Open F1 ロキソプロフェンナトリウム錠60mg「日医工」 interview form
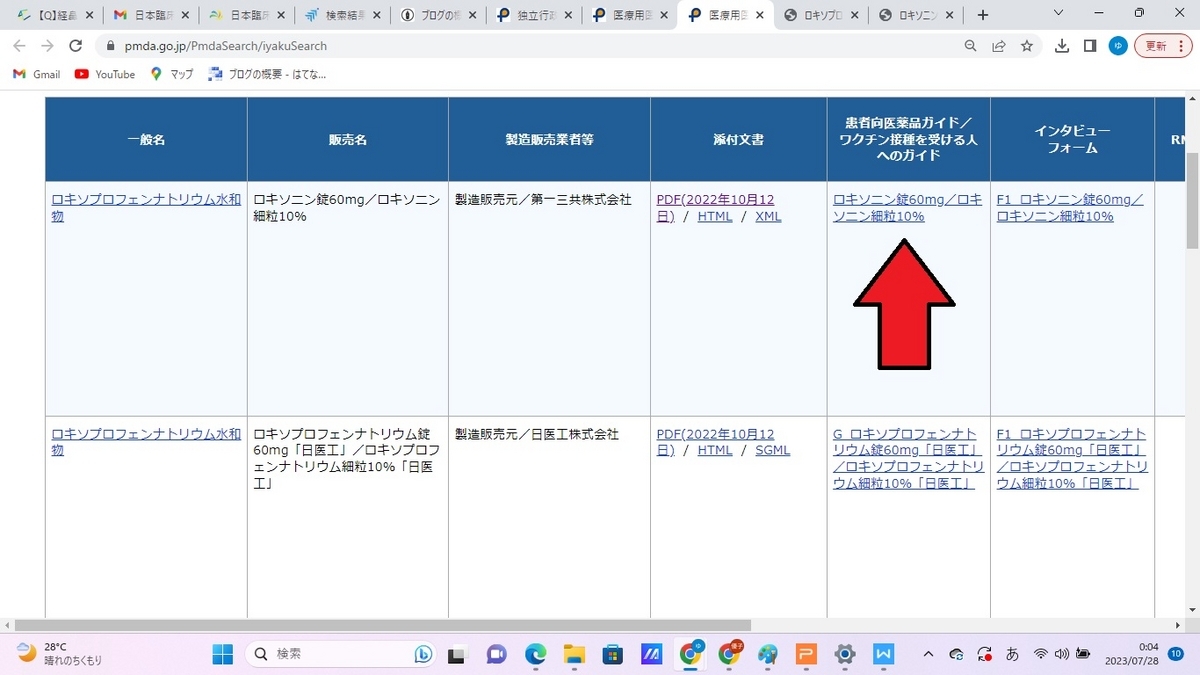The height and width of the screenshot is (675, 1200). (1072, 458)
